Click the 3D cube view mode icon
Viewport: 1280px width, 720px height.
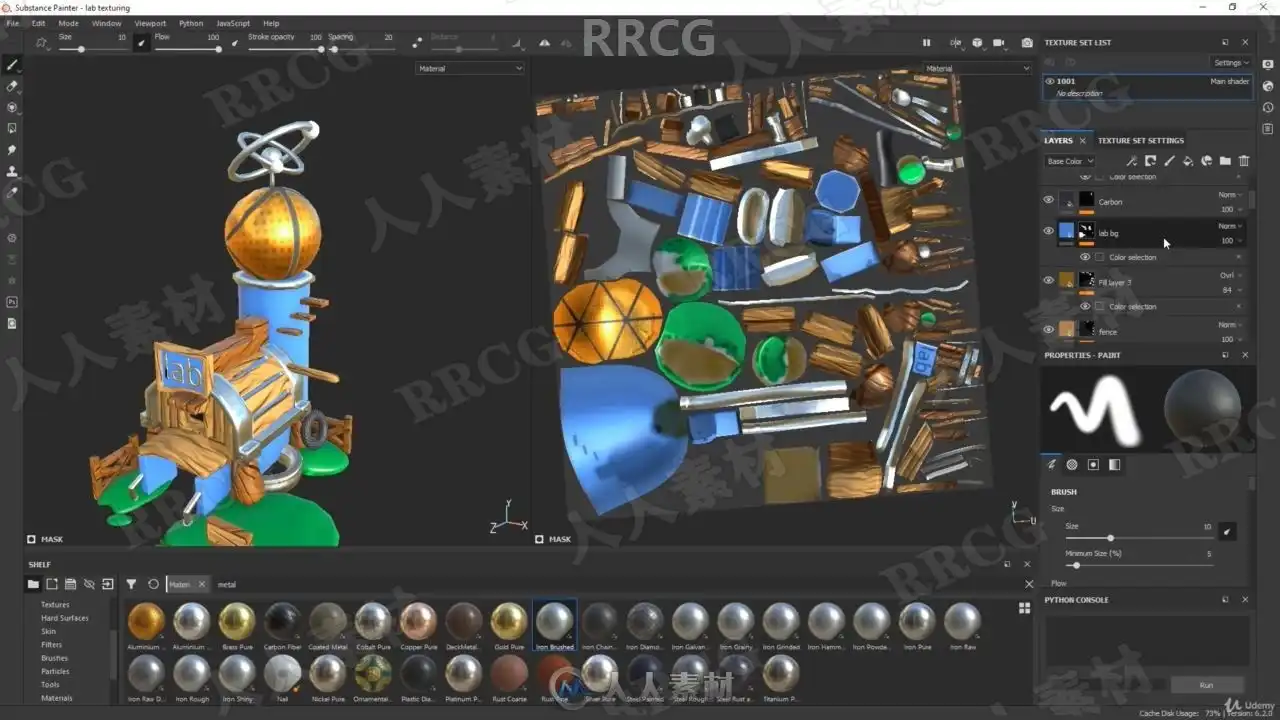pos(977,43)
